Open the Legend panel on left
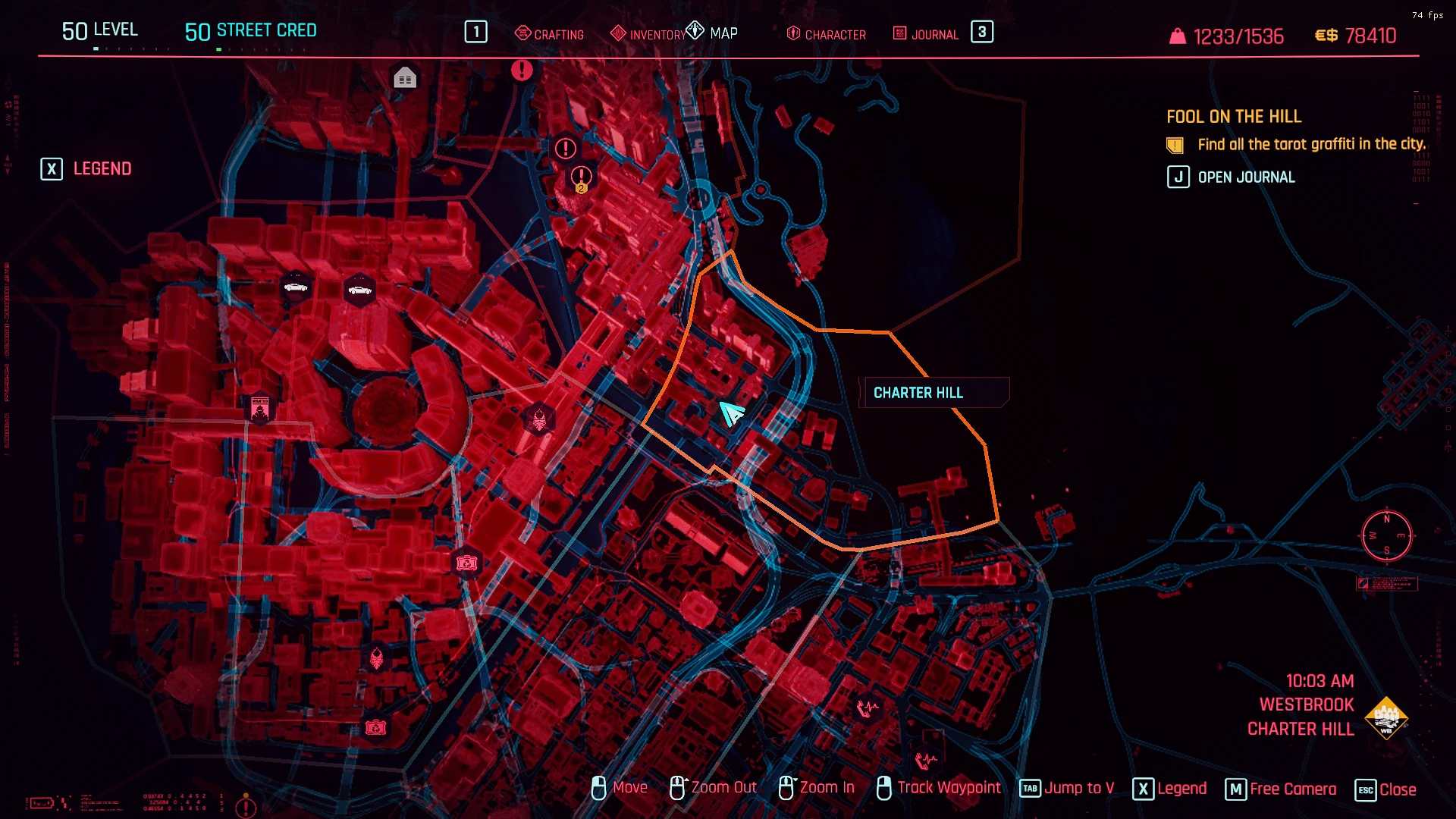Viewport: 1456px width, 819px height. tap(86, 168)
